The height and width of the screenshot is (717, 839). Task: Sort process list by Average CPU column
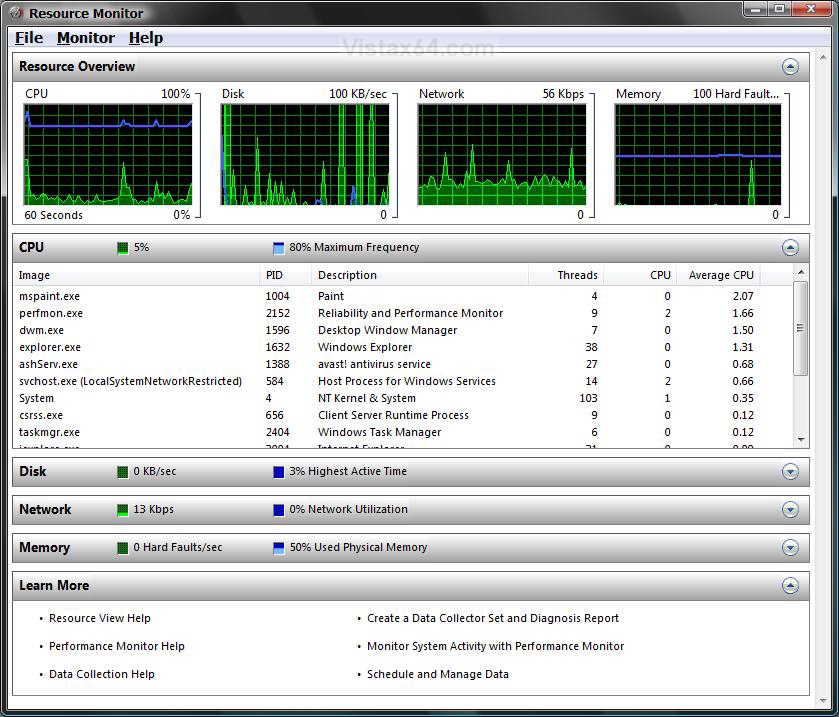(719, 275)
